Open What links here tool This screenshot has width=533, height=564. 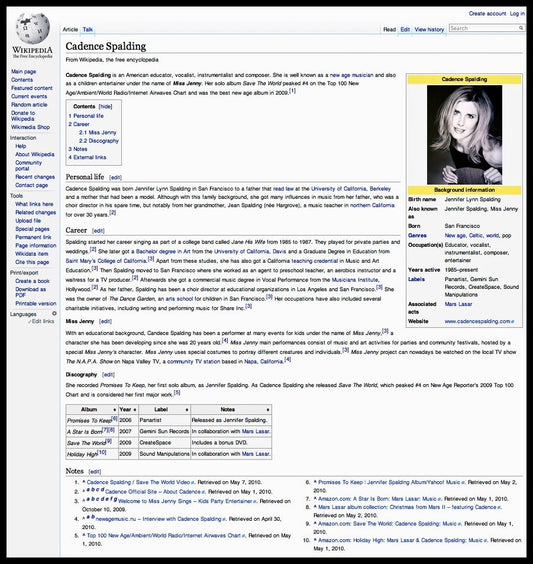[34, 204]
